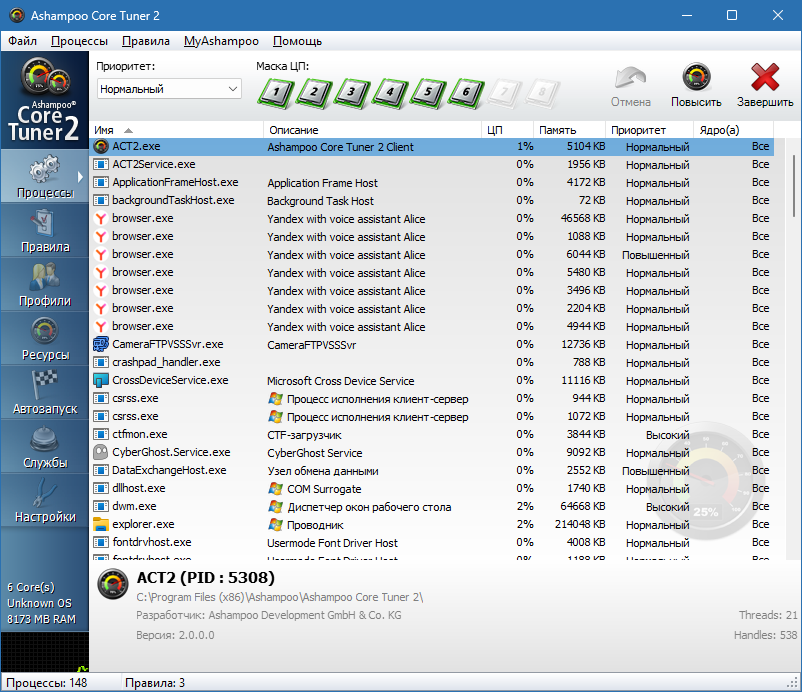Select the backgroundTaskHost.exe row
The height and width of the screenshot is (692, 802).
point(432,200)
